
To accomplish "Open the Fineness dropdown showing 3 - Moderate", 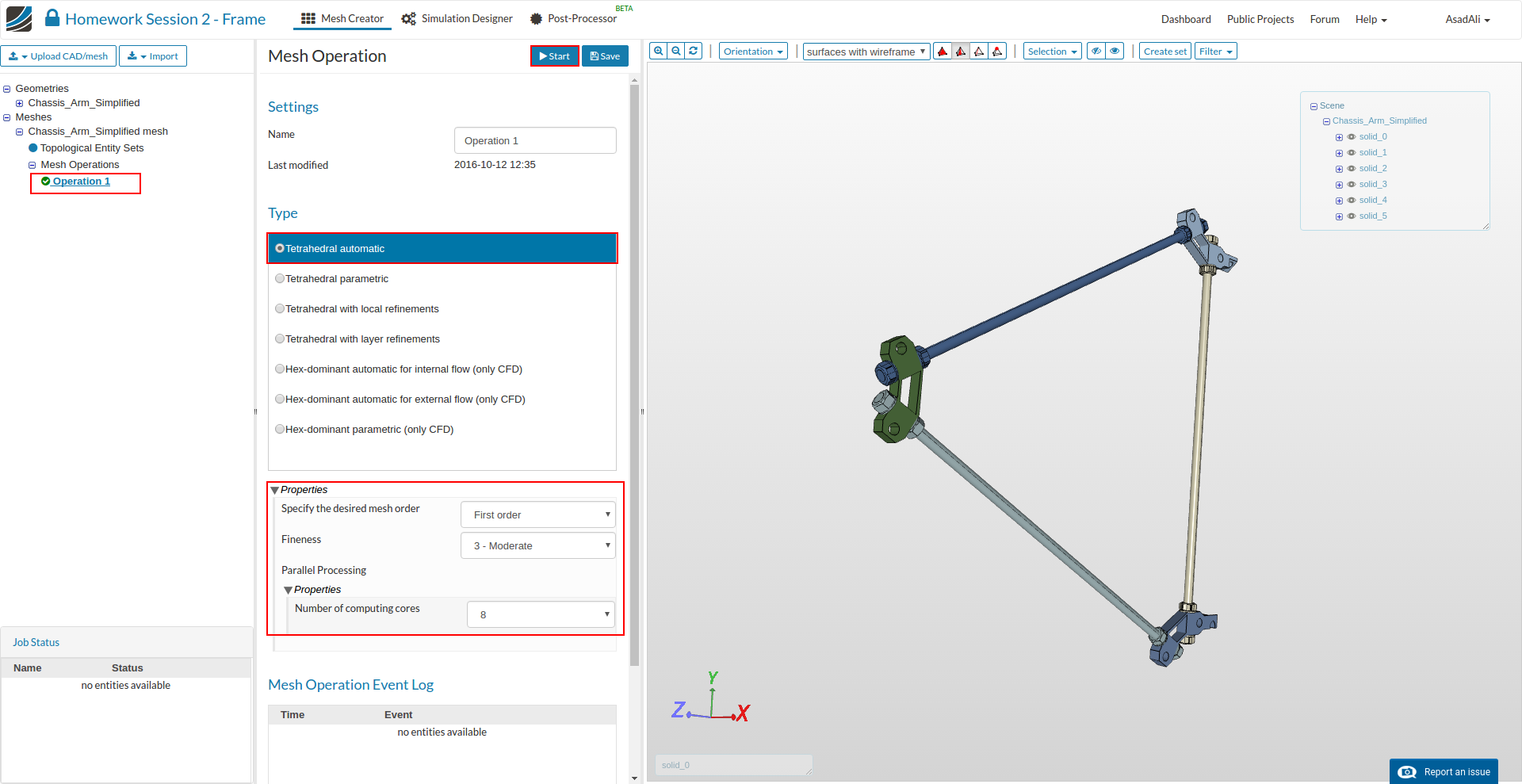I will (x=538, y=545).
